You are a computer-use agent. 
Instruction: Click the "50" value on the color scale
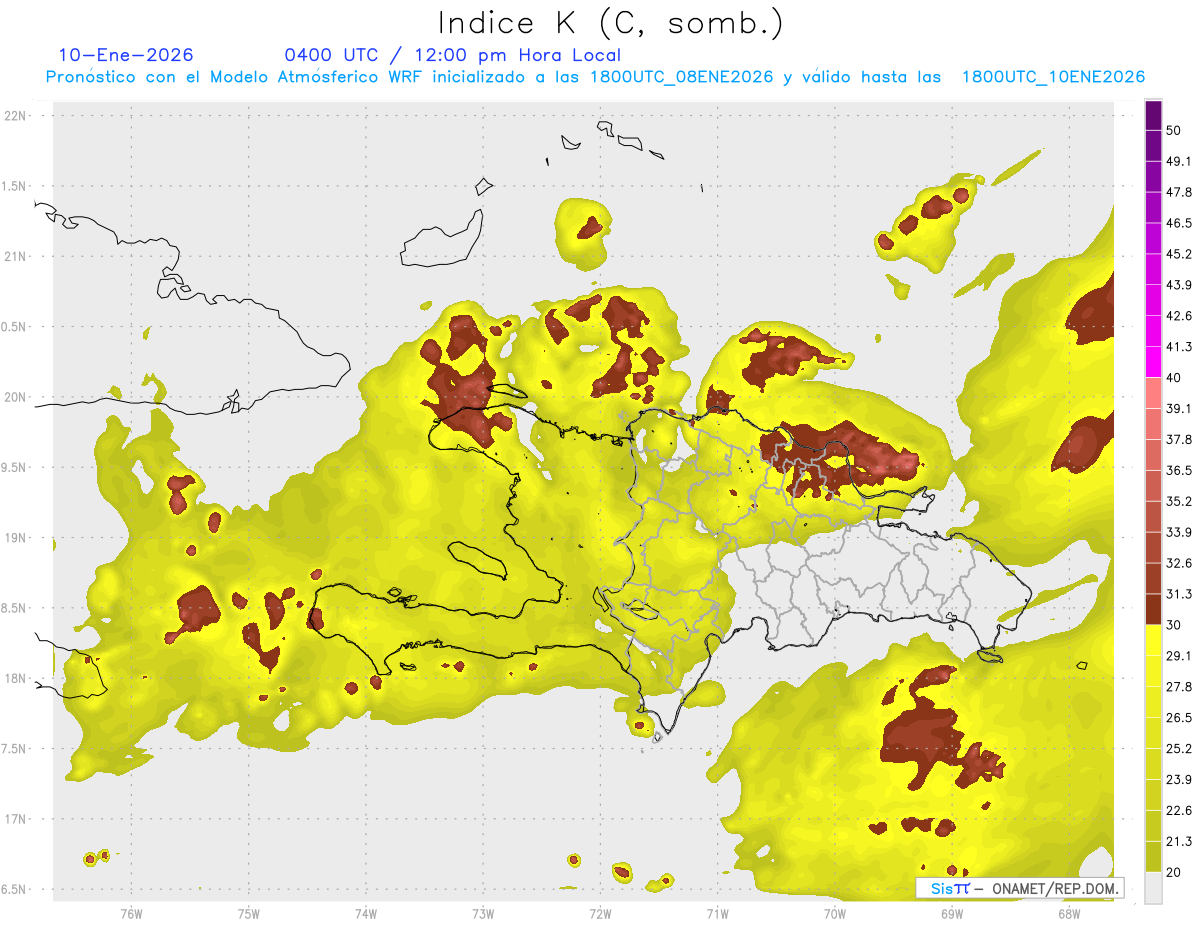click(x=1175, y=131)
